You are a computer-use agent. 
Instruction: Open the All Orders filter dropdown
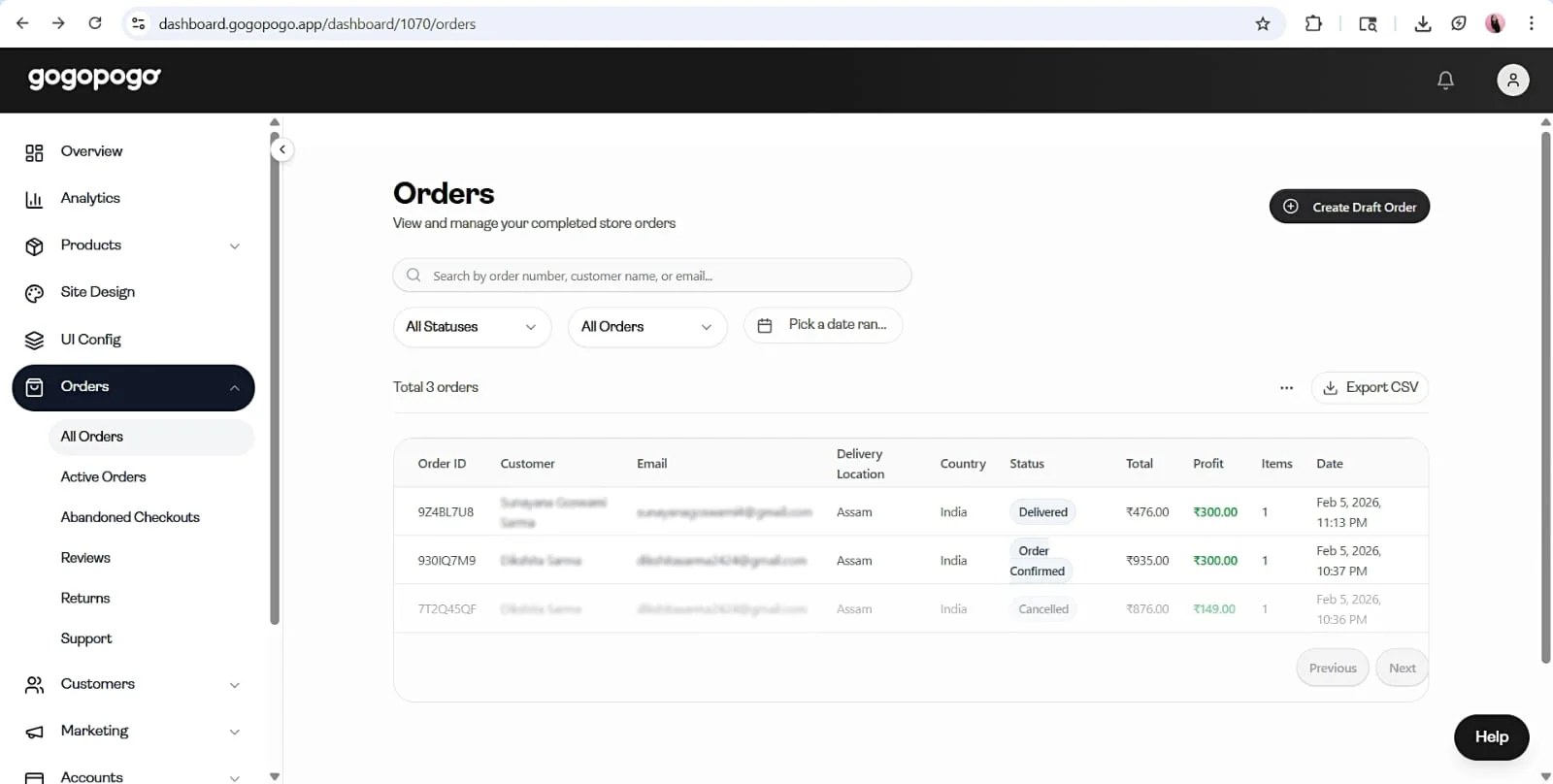tap(647, 327)
